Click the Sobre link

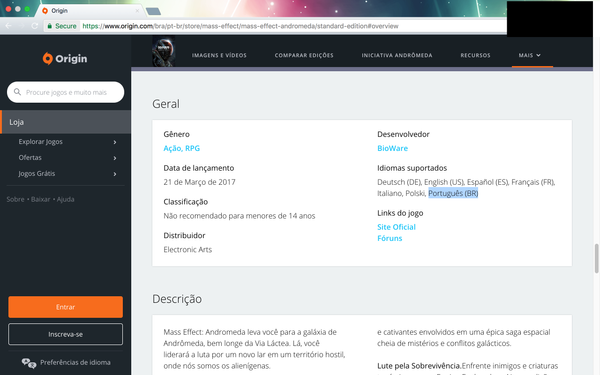[x=15, y=199]
